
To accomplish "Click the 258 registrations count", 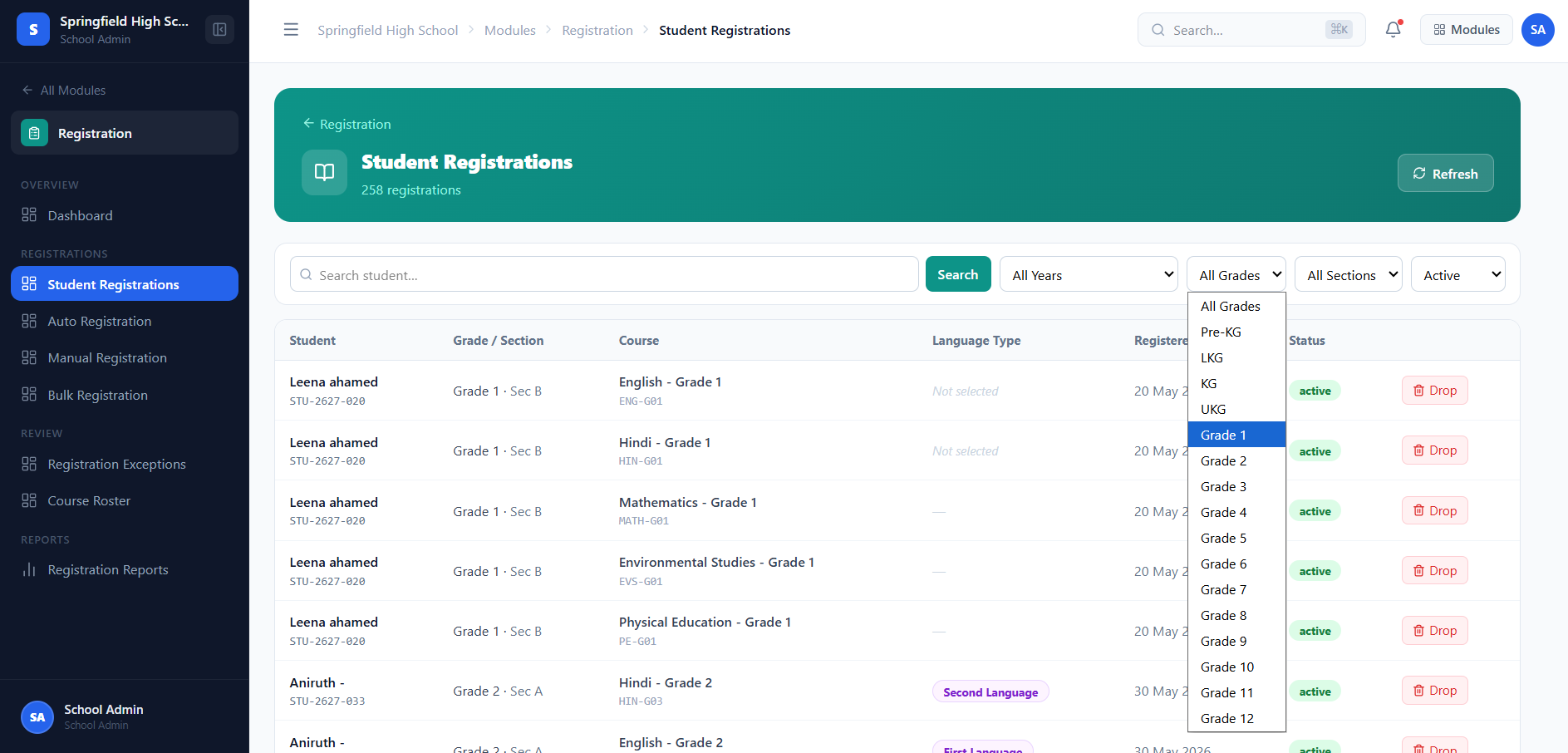I will [x=411, y=189].
